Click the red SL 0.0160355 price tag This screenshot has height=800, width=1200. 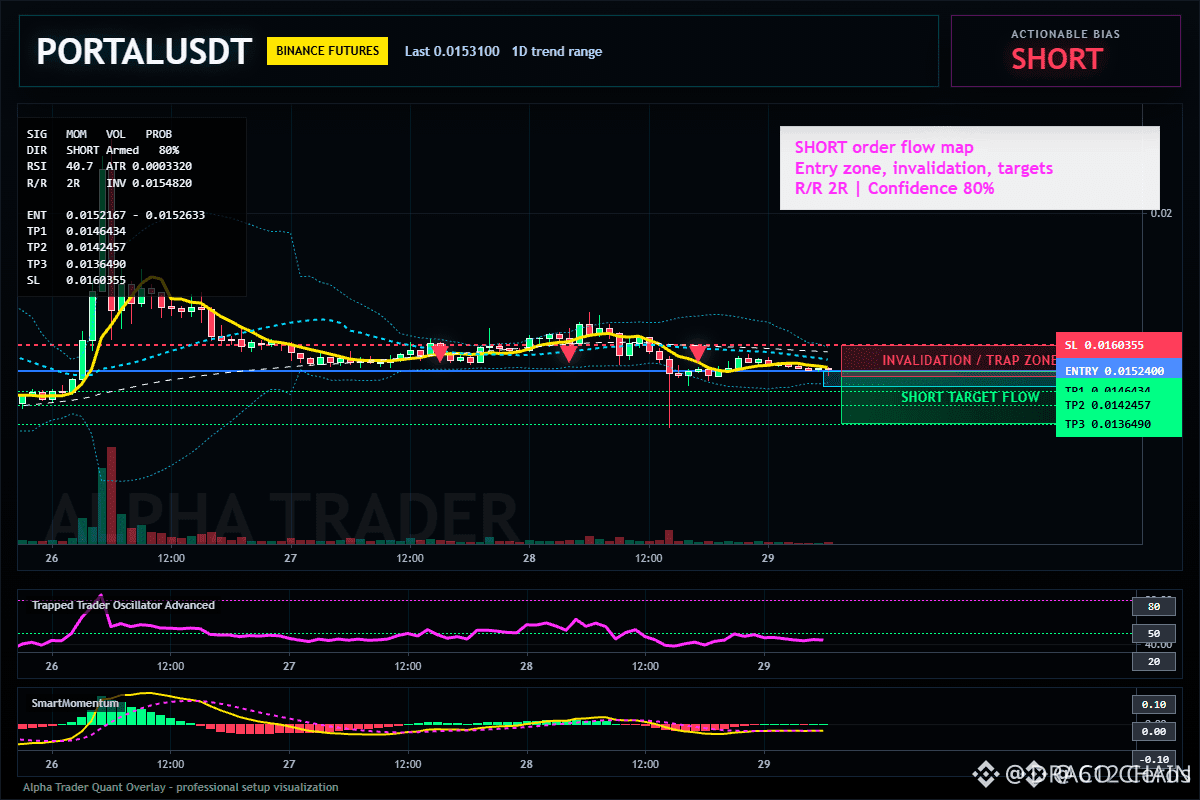[1119, 345]
